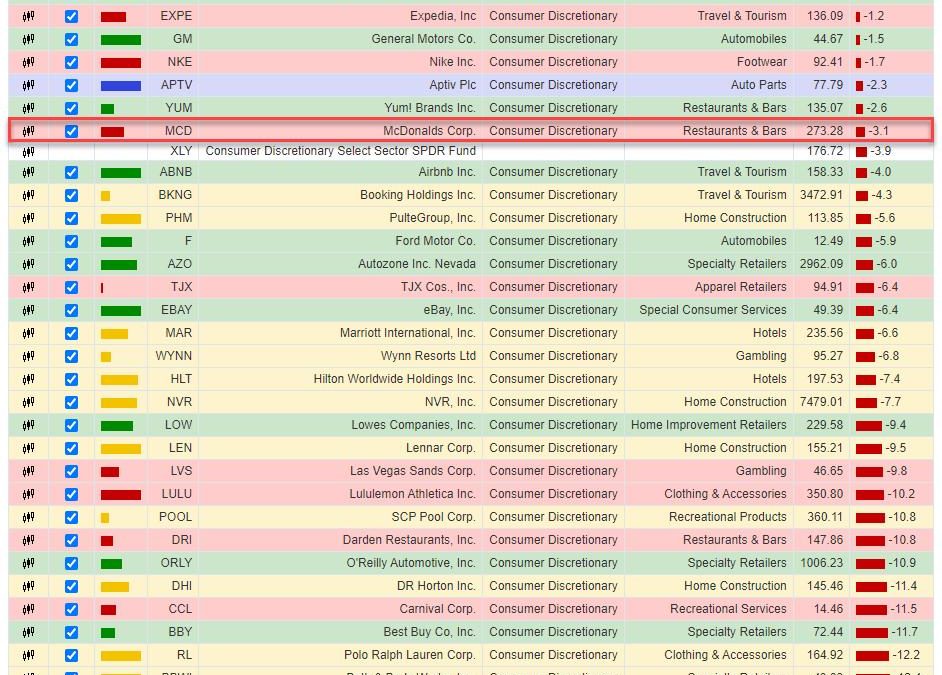Open chart icon for LULU row
The width and height of the screenshot is (942, 675).
(28, 494)
